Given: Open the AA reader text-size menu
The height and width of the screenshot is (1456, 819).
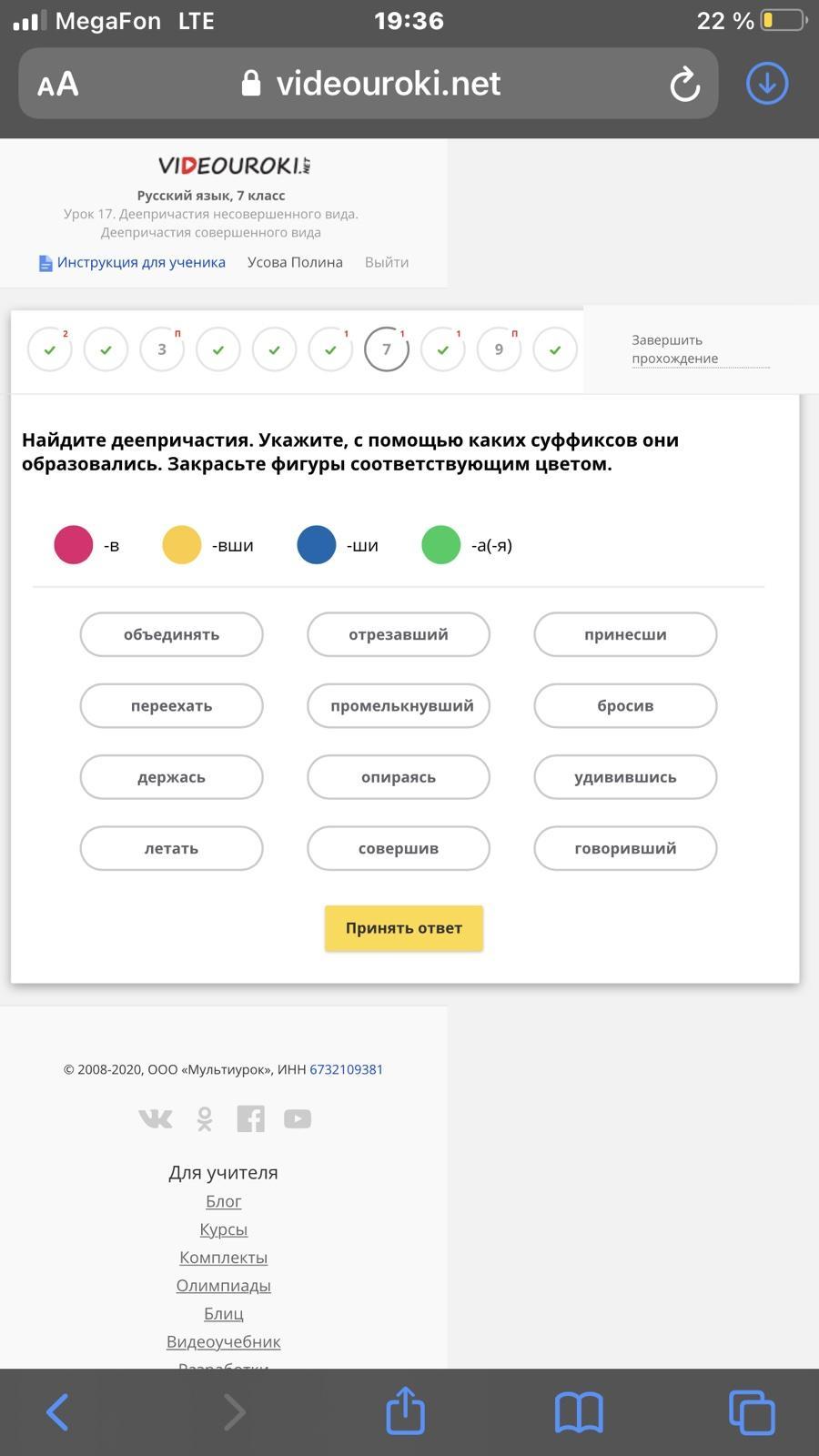Looking at the screenshot, I should [x=58, y=85].
